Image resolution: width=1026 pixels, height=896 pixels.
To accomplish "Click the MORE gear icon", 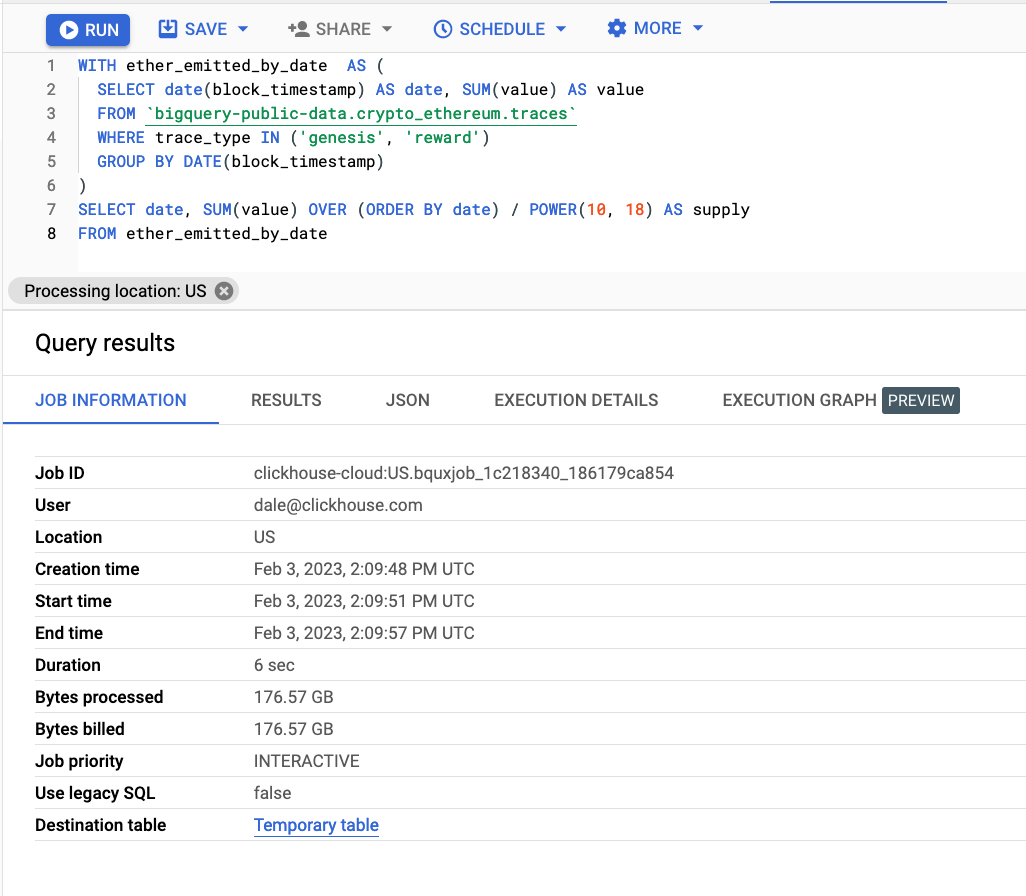I will [617, 28].
